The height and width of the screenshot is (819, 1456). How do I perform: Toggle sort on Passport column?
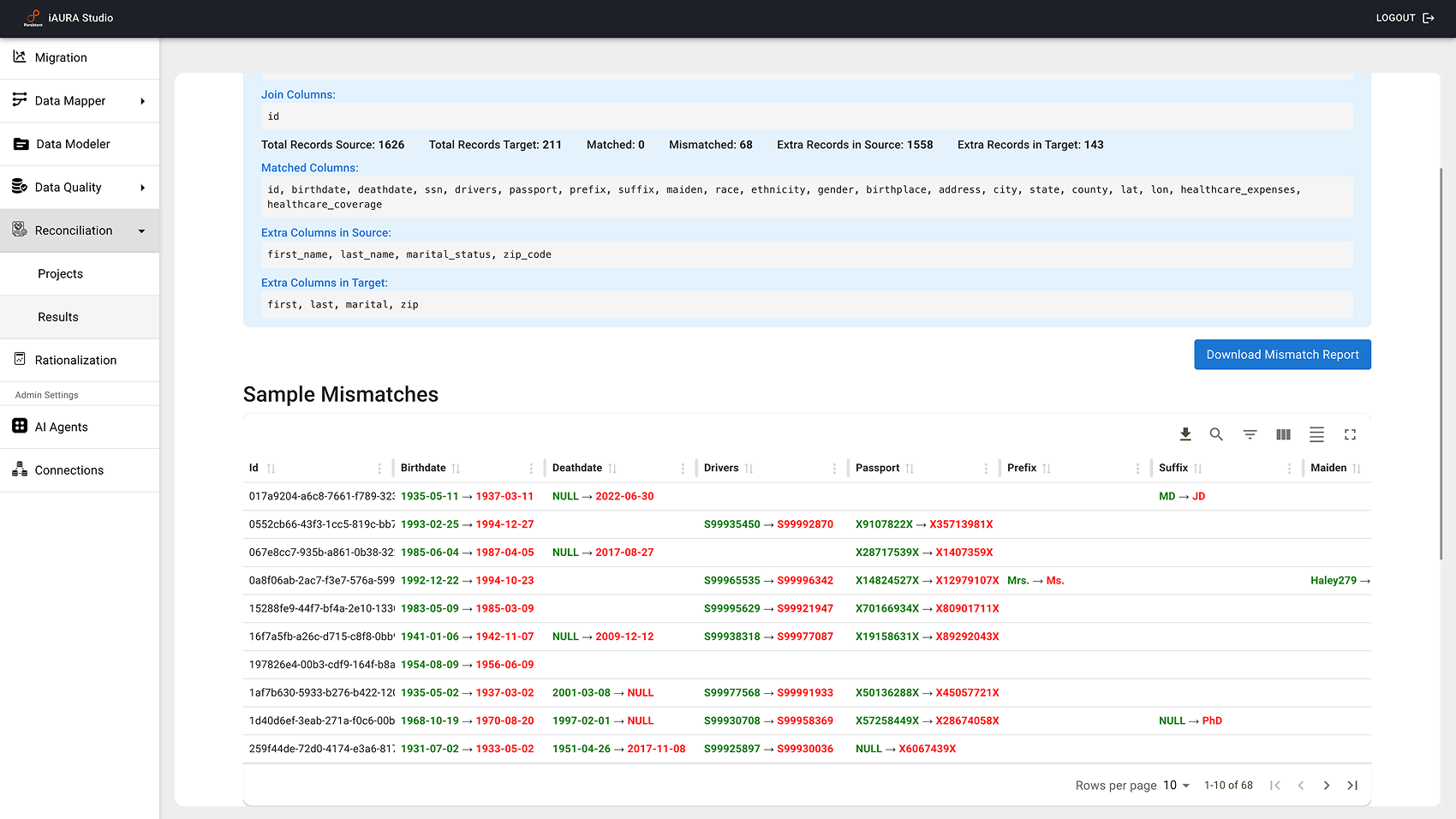[910, 469]
